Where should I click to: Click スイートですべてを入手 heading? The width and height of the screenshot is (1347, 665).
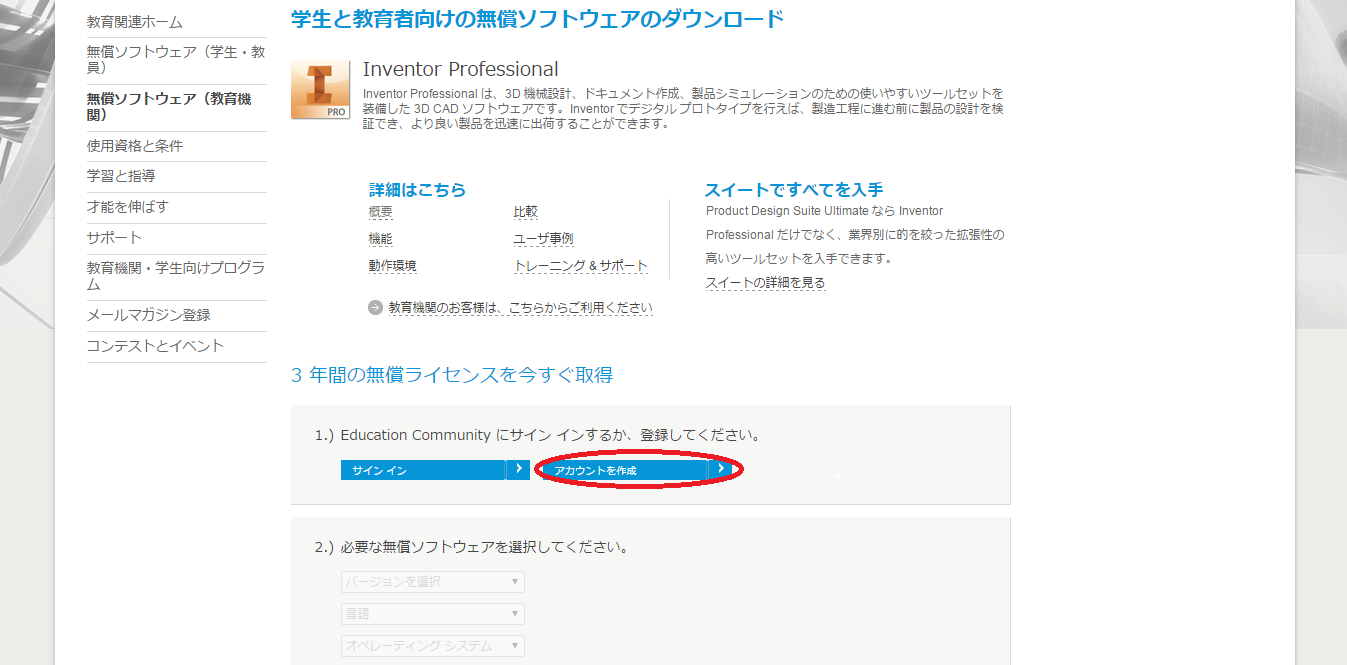pyautogui.click(x=794, y=190)
